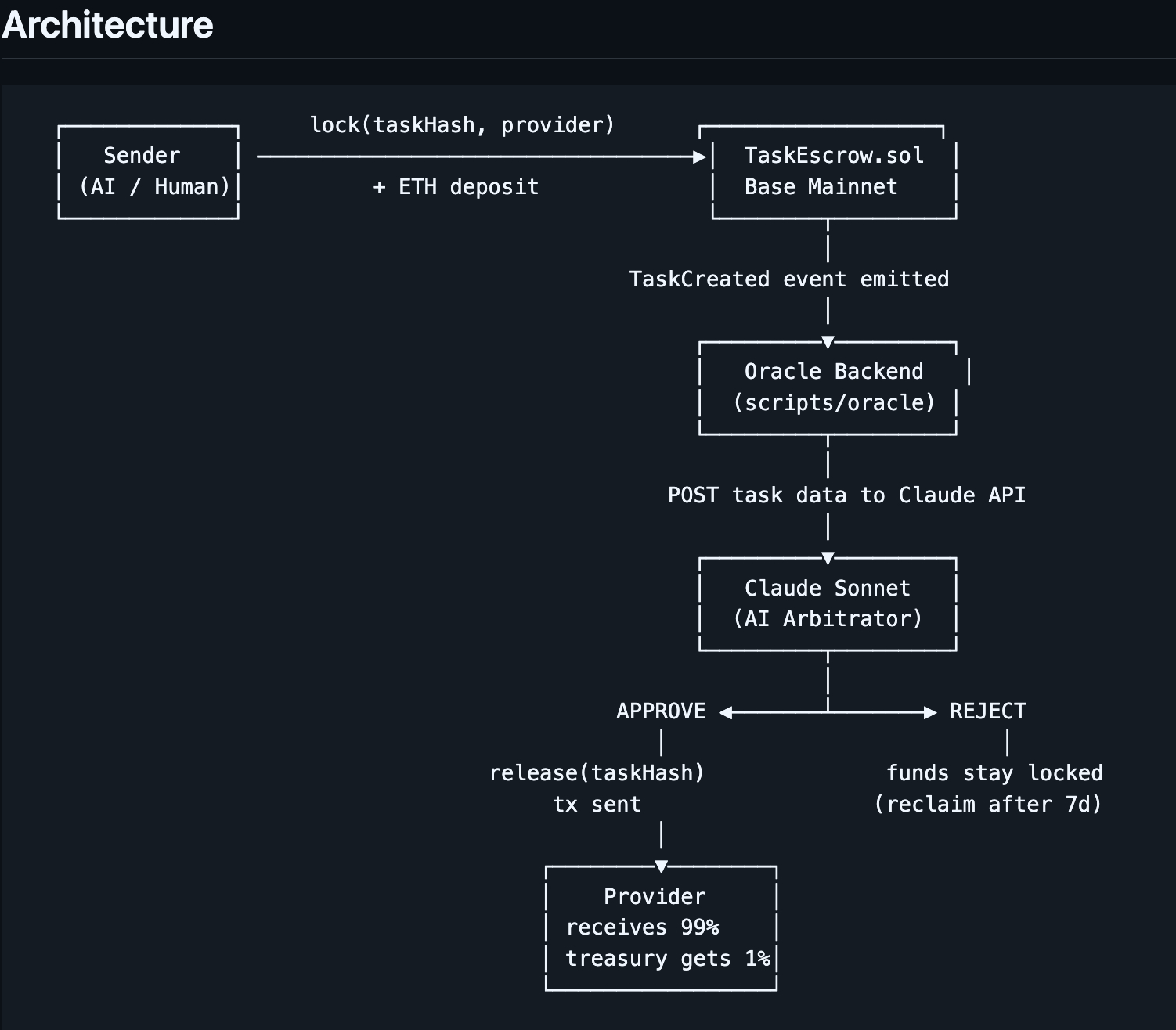Select the "(AI / Human)" text
1176x1030 pixels.
coord(154,187)
